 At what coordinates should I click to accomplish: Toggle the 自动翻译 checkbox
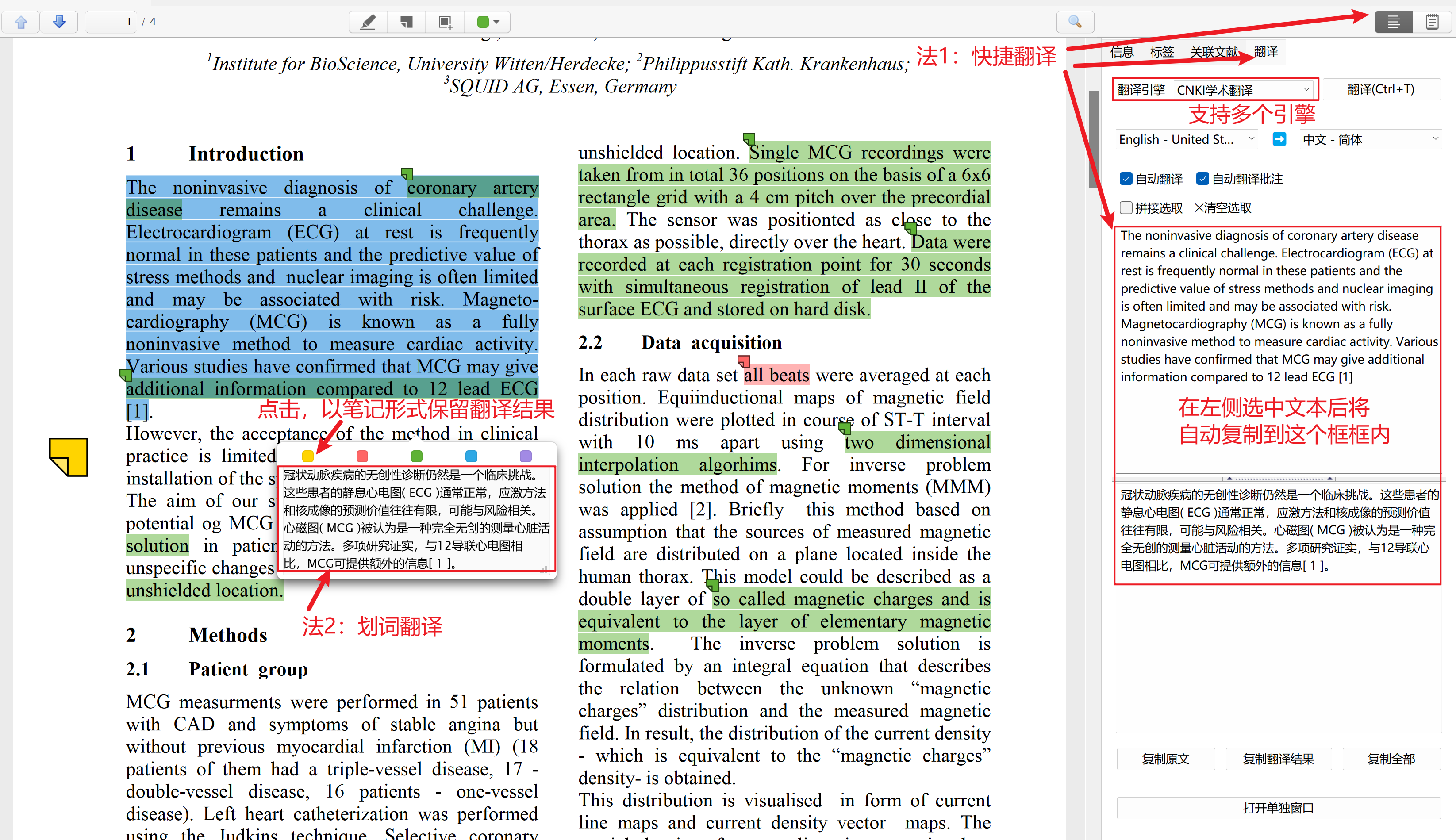(x=1126, y=179)
